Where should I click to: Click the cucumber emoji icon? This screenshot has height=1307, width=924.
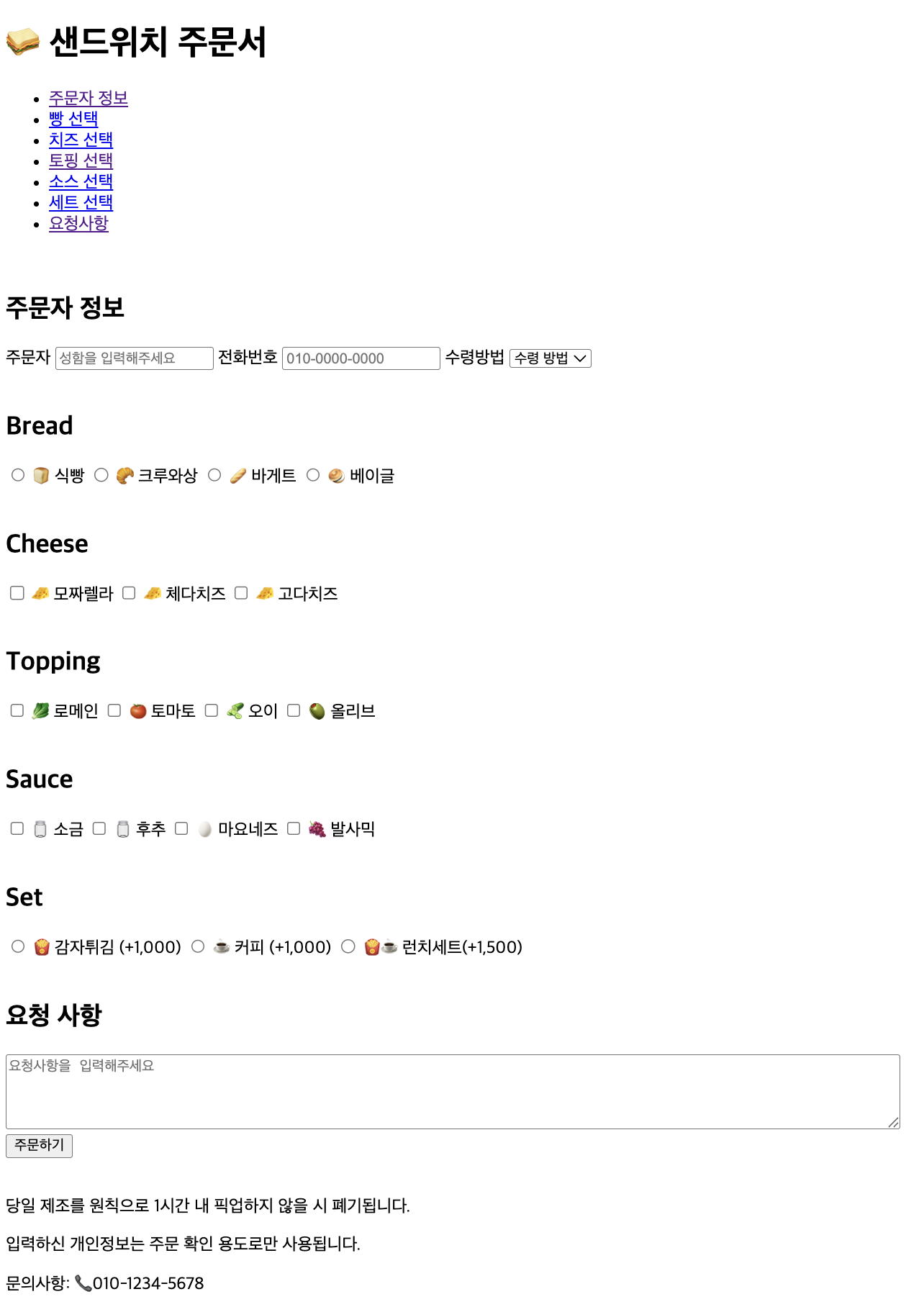pos(235,711)
